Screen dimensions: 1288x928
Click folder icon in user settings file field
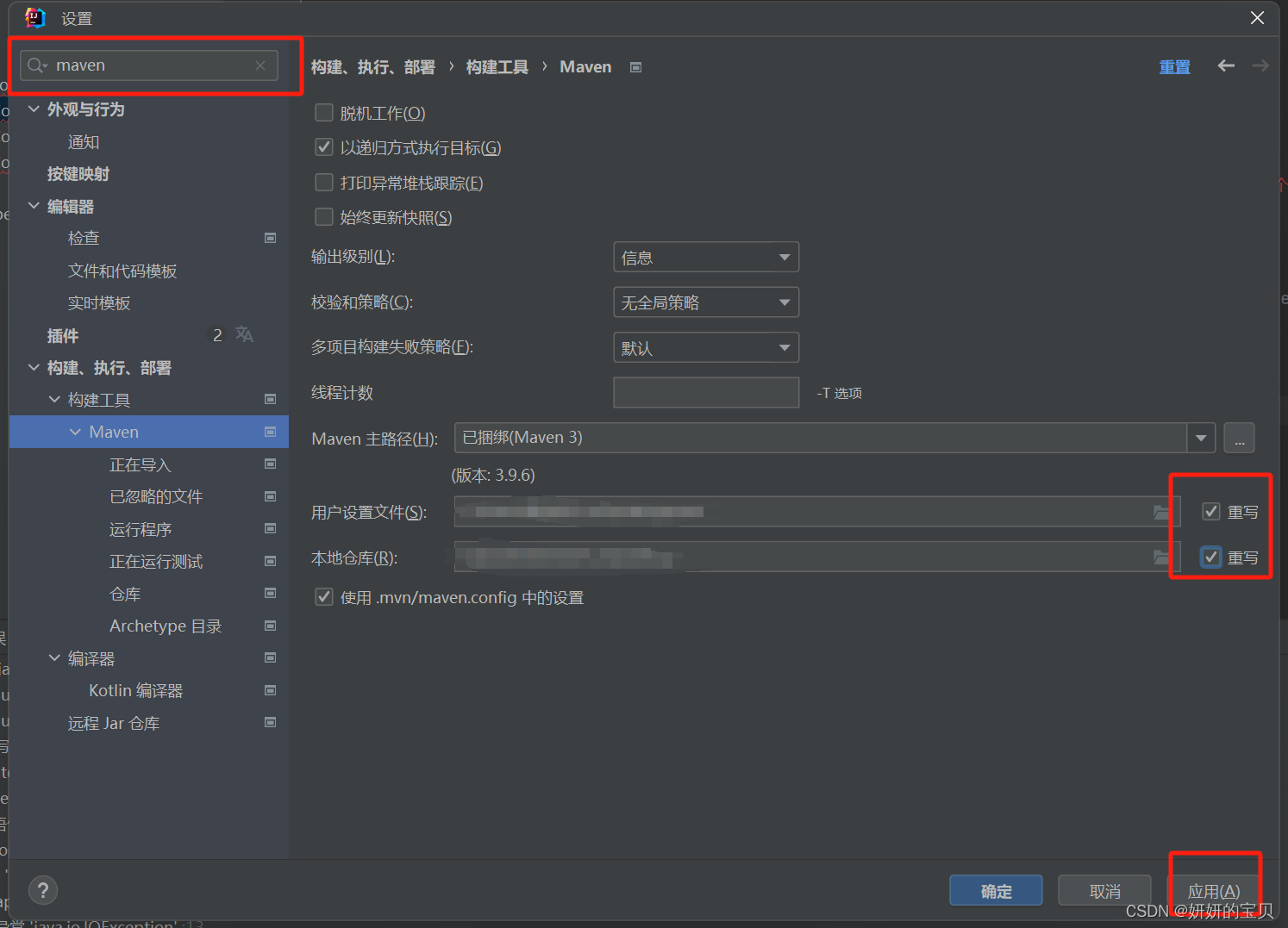coord(1161,512)
